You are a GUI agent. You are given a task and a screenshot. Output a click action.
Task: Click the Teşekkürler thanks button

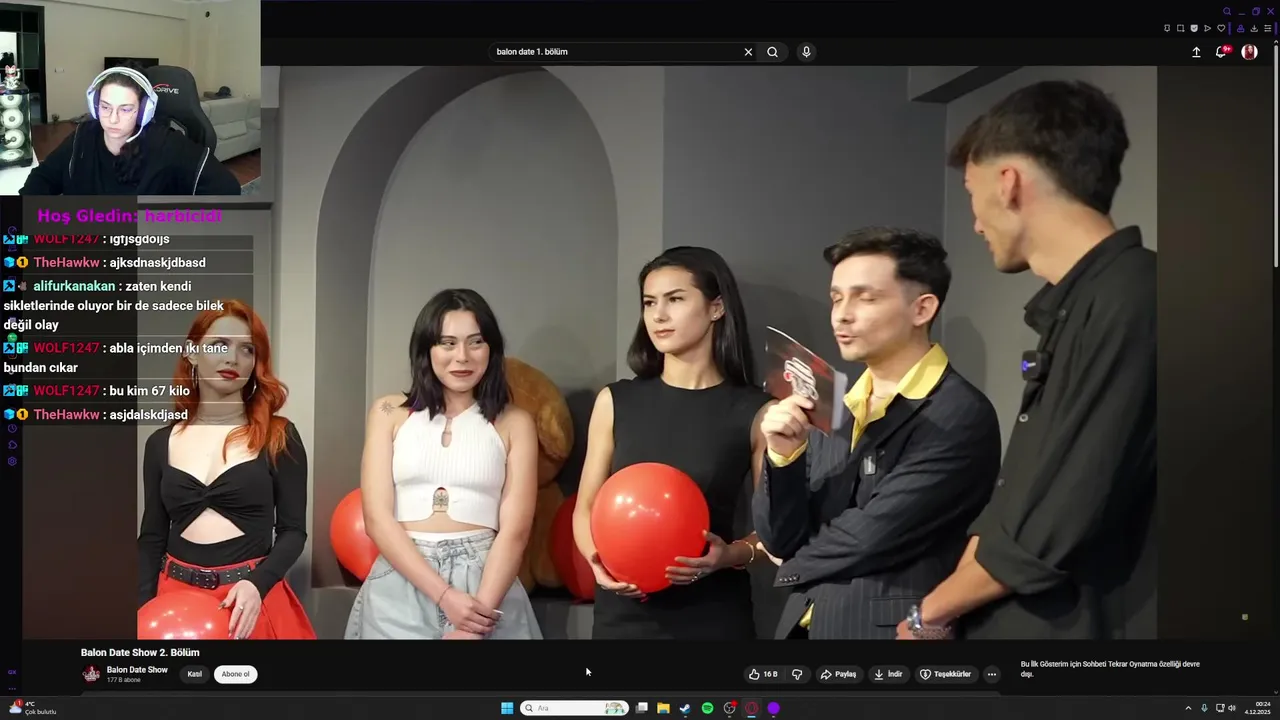click(945, 674)
